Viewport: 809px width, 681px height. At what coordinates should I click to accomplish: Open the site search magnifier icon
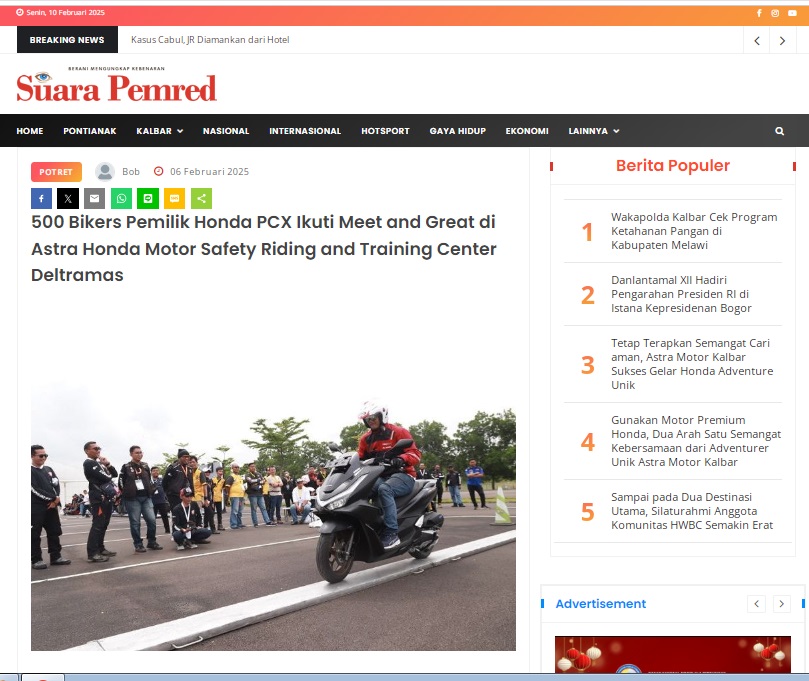click(779, 131)
